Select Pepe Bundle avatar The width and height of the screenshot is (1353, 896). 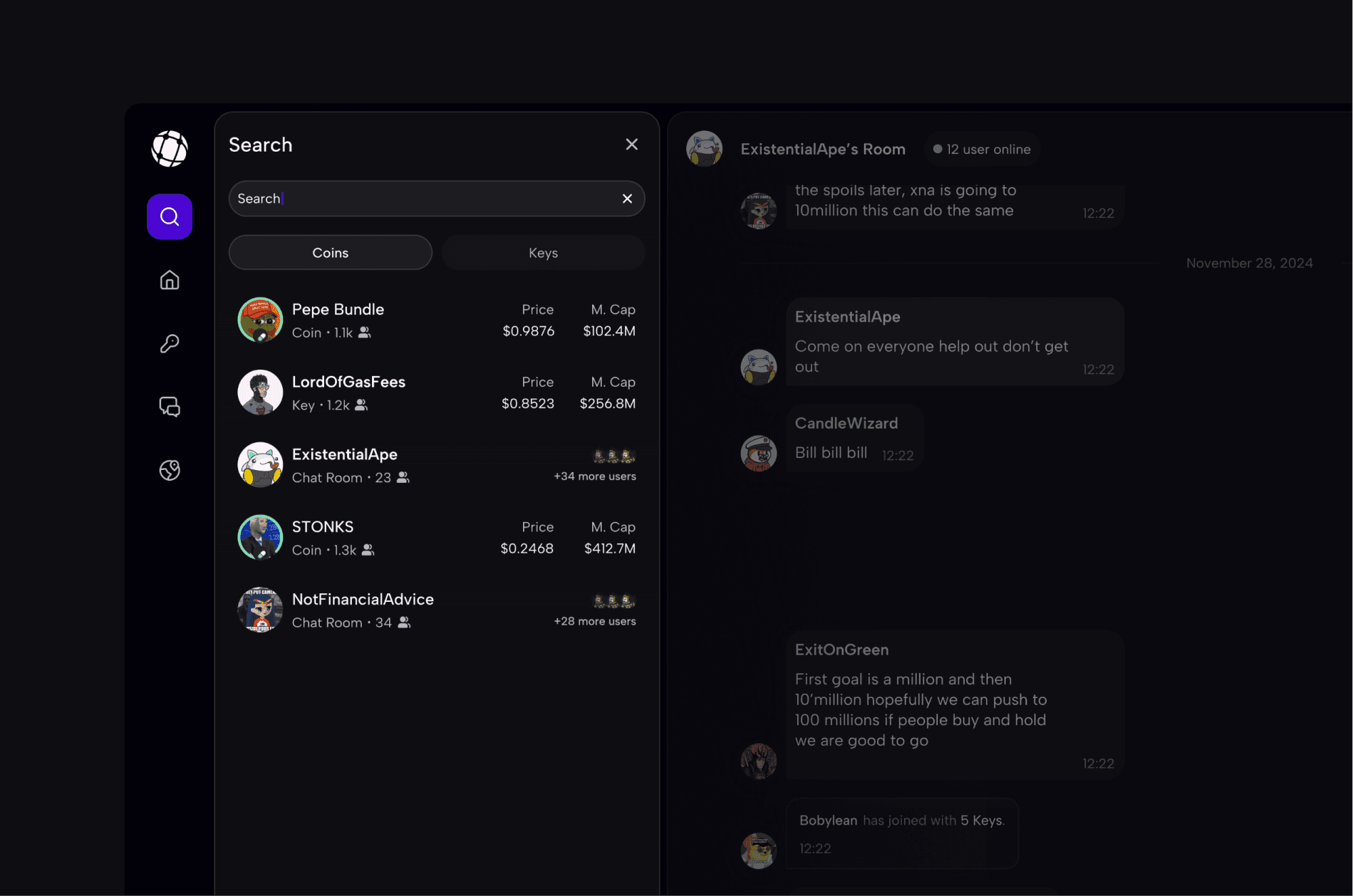coord(260,320)
